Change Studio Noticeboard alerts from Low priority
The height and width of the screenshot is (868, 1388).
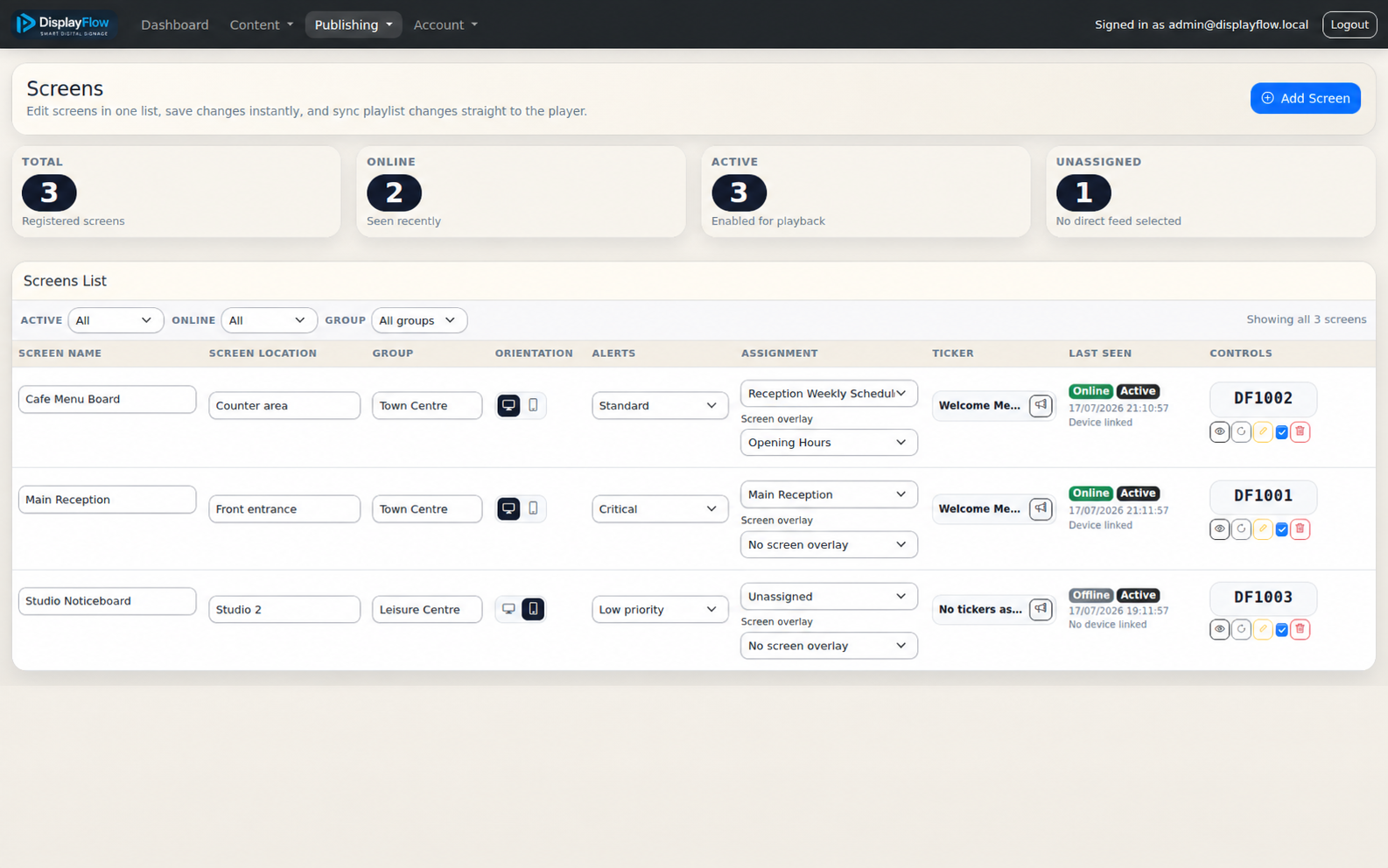[x=660, y=609]
